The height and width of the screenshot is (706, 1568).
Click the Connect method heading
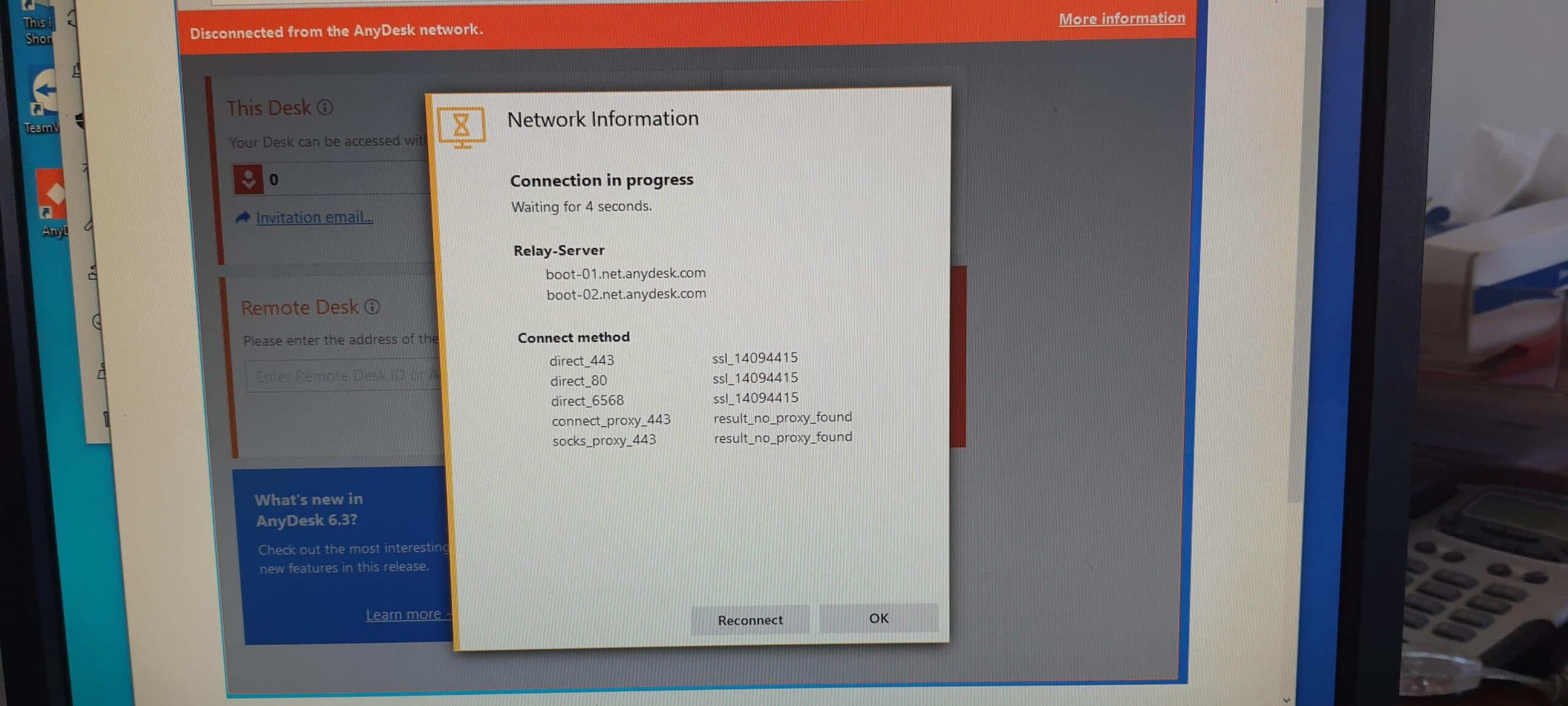[x=573, y=337]
